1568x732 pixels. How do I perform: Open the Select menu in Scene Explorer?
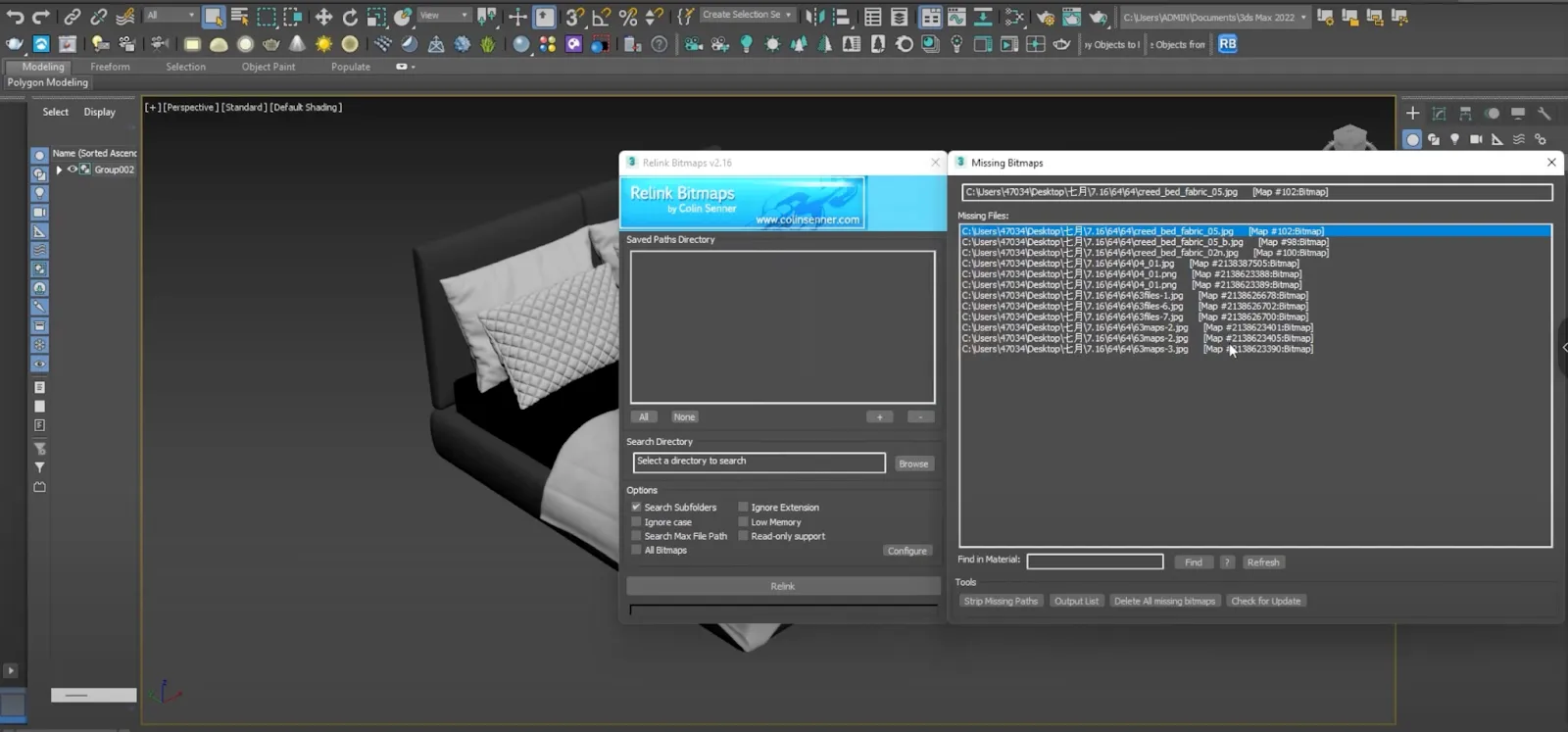(x=56, y=112)
